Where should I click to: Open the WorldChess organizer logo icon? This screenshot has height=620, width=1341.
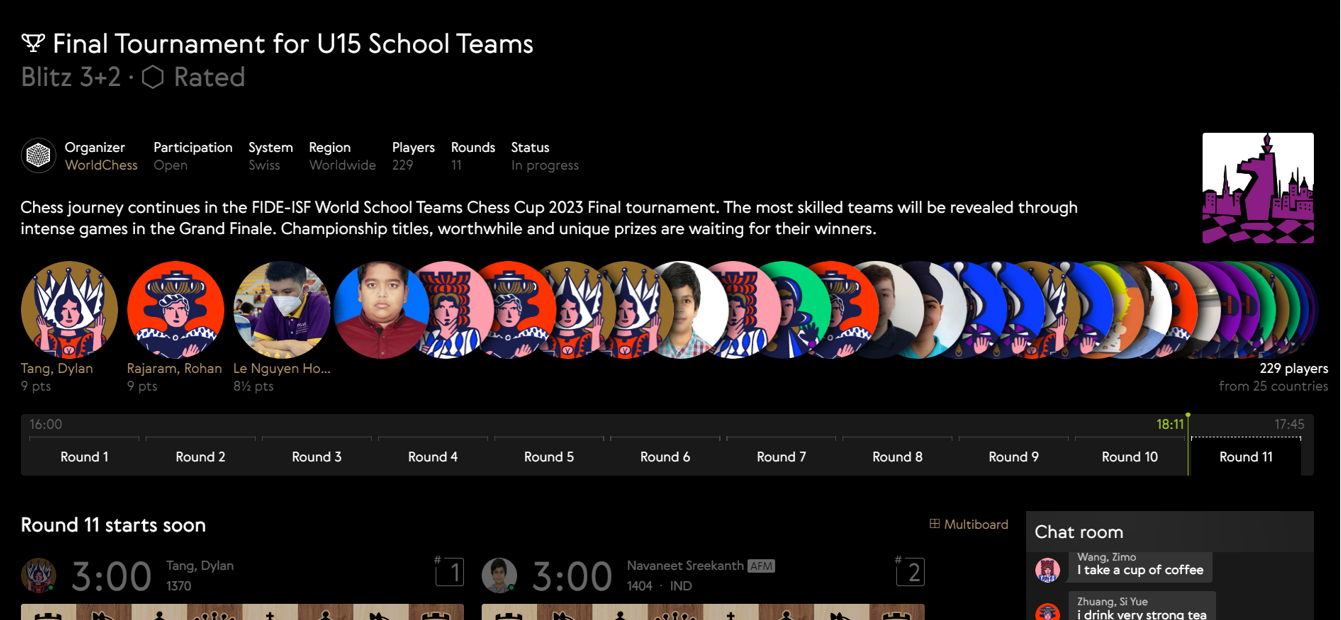tap(39, 156)
